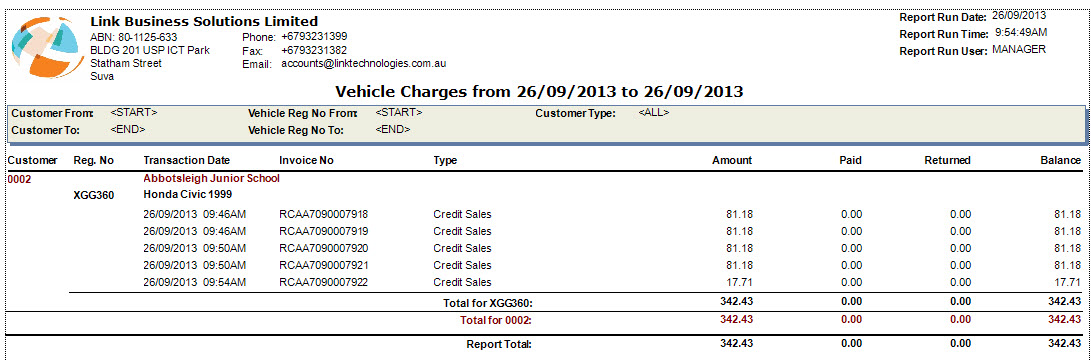The image size is (1091, 361).
Task: Click customer code 0002
Action: click(x=18, y=179)
